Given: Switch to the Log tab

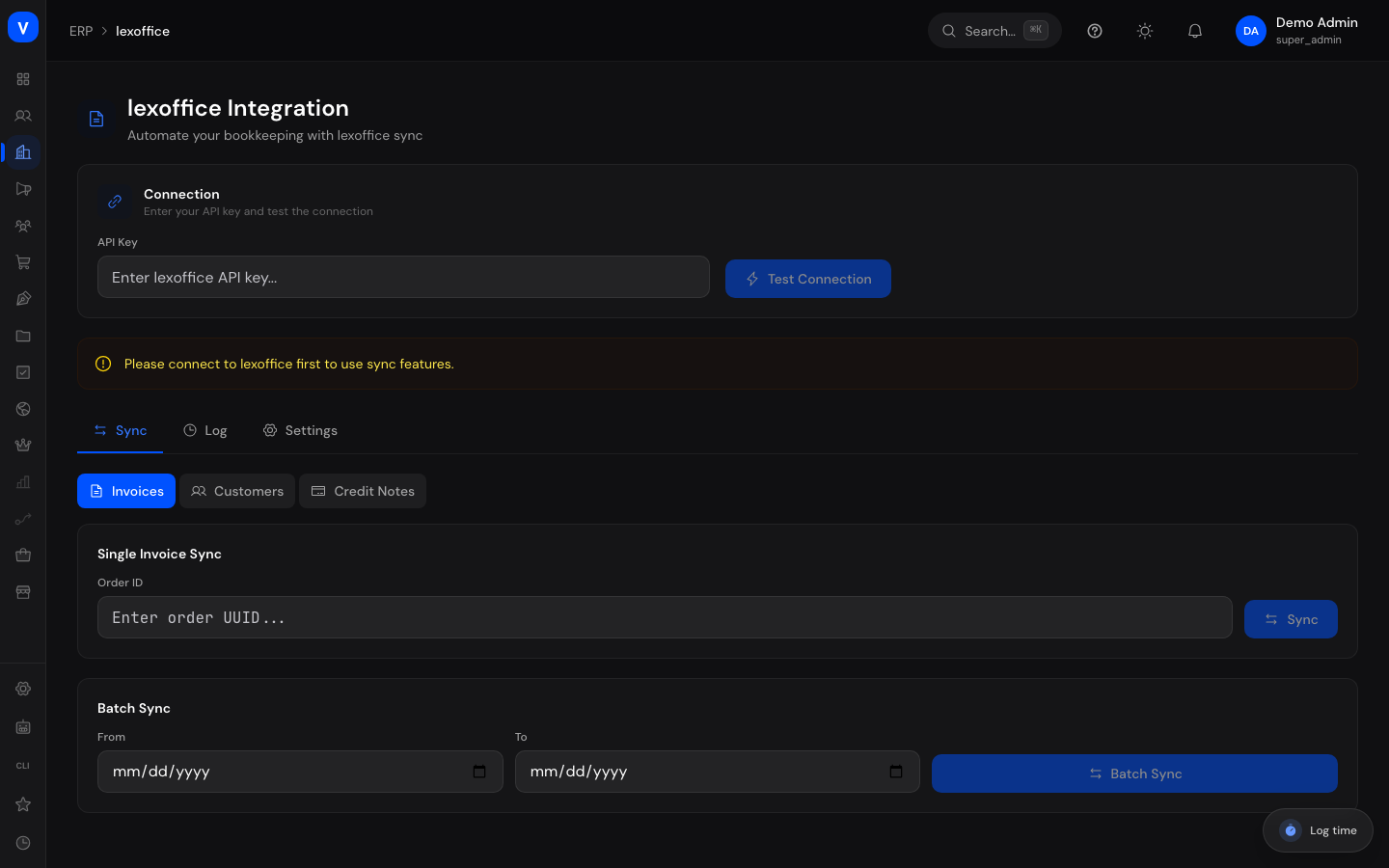Looking at the screenshot, I should (205, 430).
